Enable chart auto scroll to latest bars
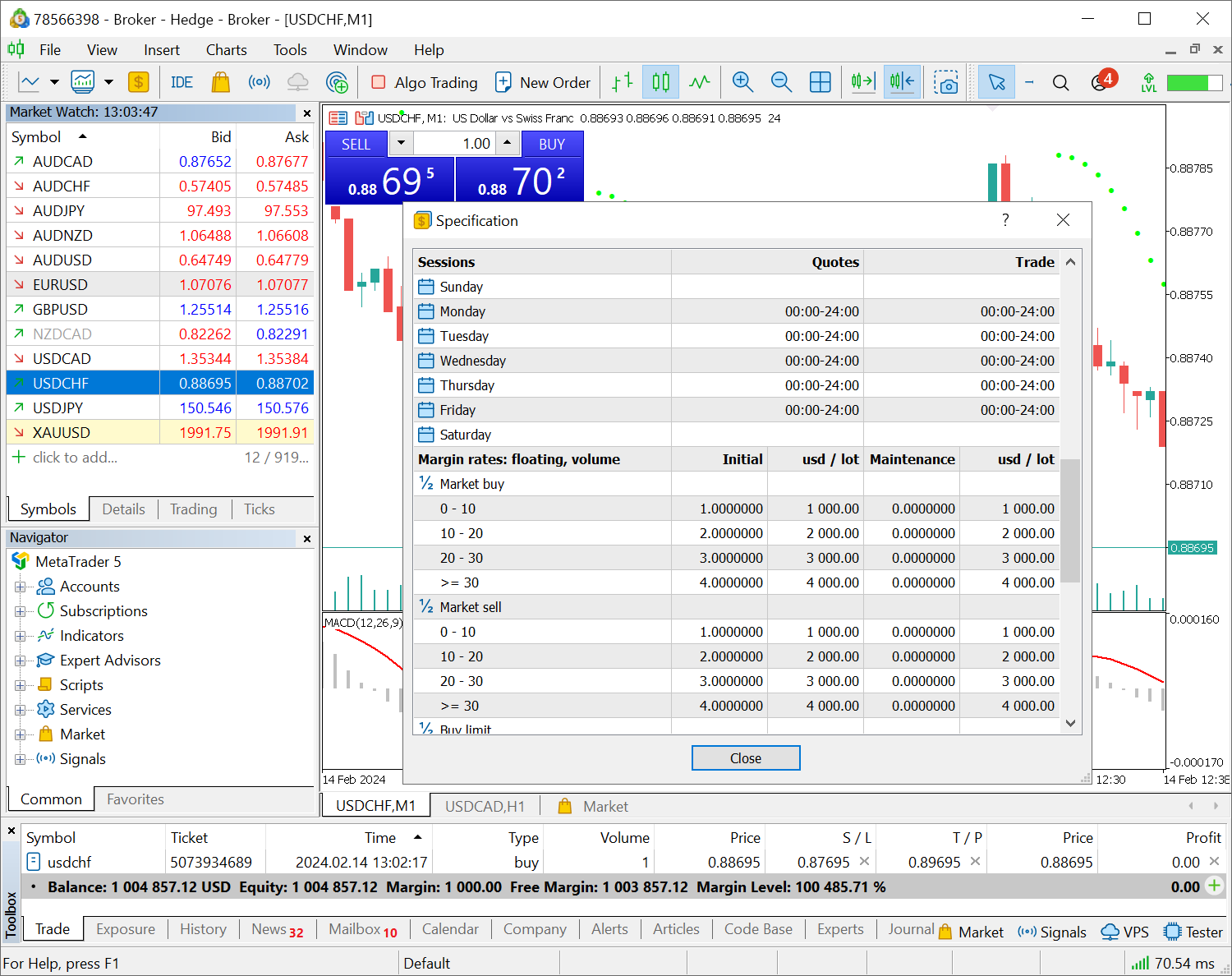 [x=862, y=82]
